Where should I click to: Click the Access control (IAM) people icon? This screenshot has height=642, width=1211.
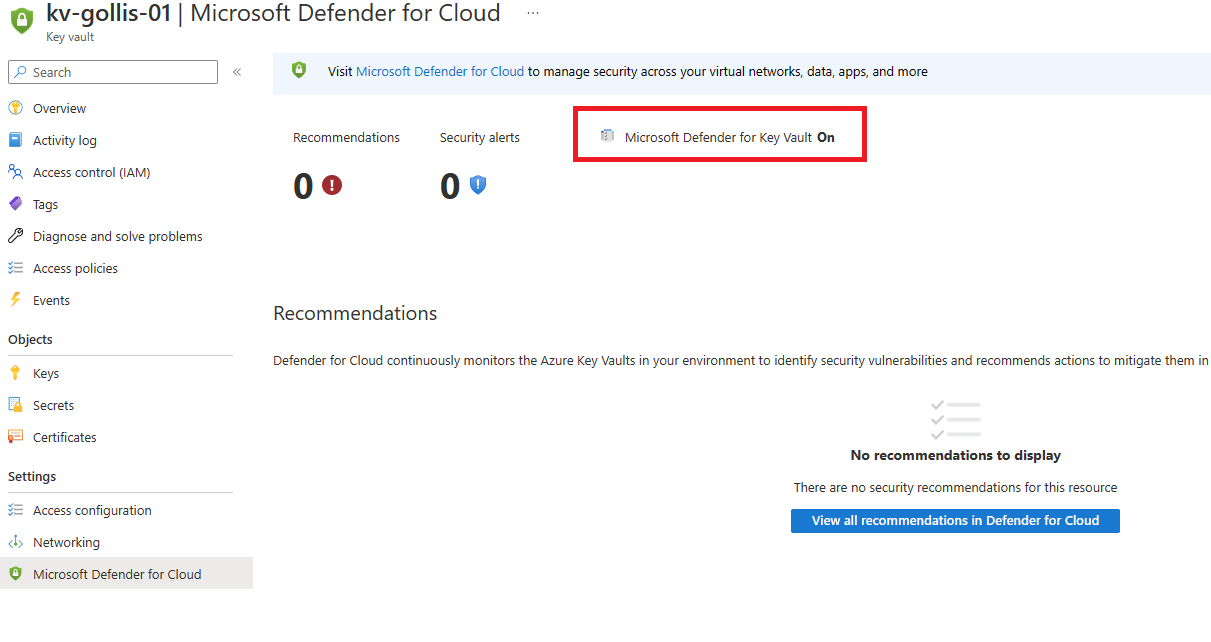click(x=15, y=172)
